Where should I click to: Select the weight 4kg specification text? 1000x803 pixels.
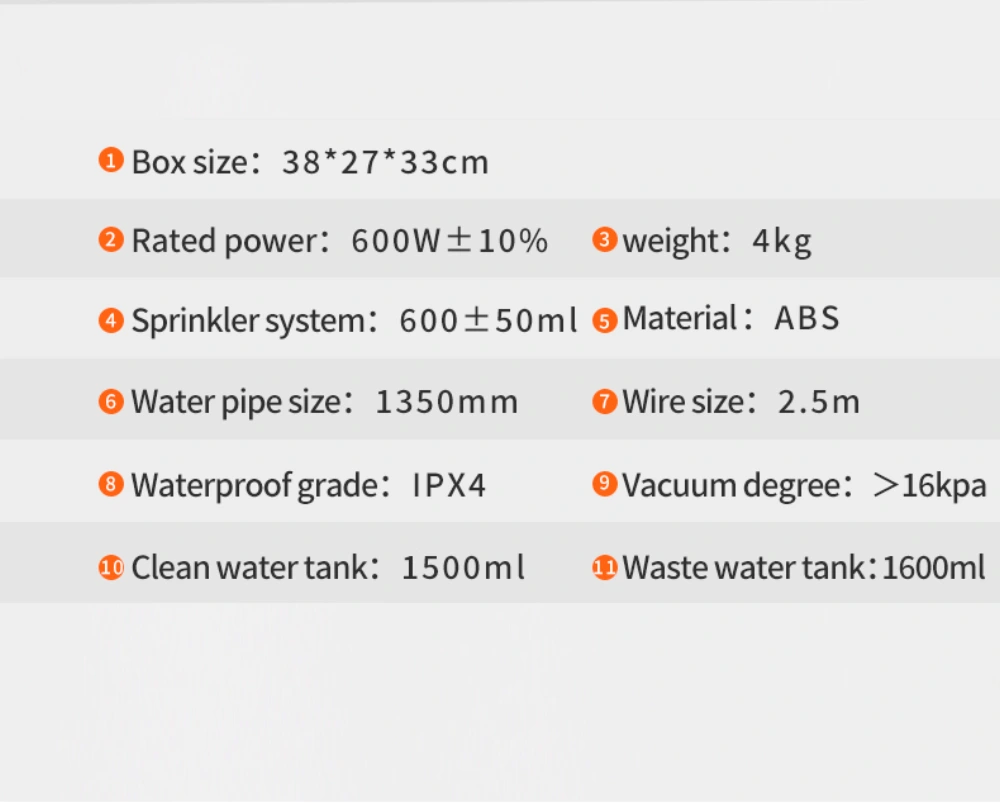716,241
